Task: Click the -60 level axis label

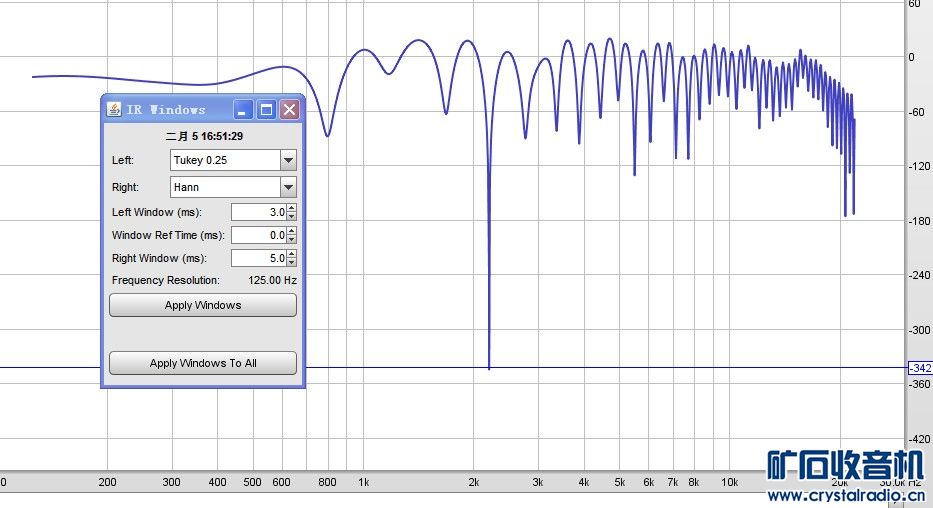Action: (x=917, y=112)
